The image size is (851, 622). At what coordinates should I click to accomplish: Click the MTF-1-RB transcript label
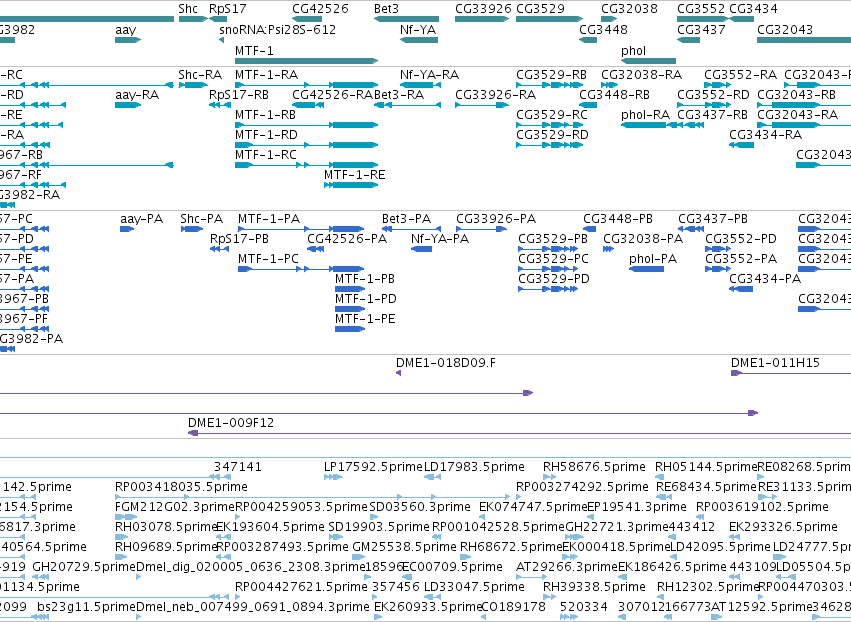(265, 115)
